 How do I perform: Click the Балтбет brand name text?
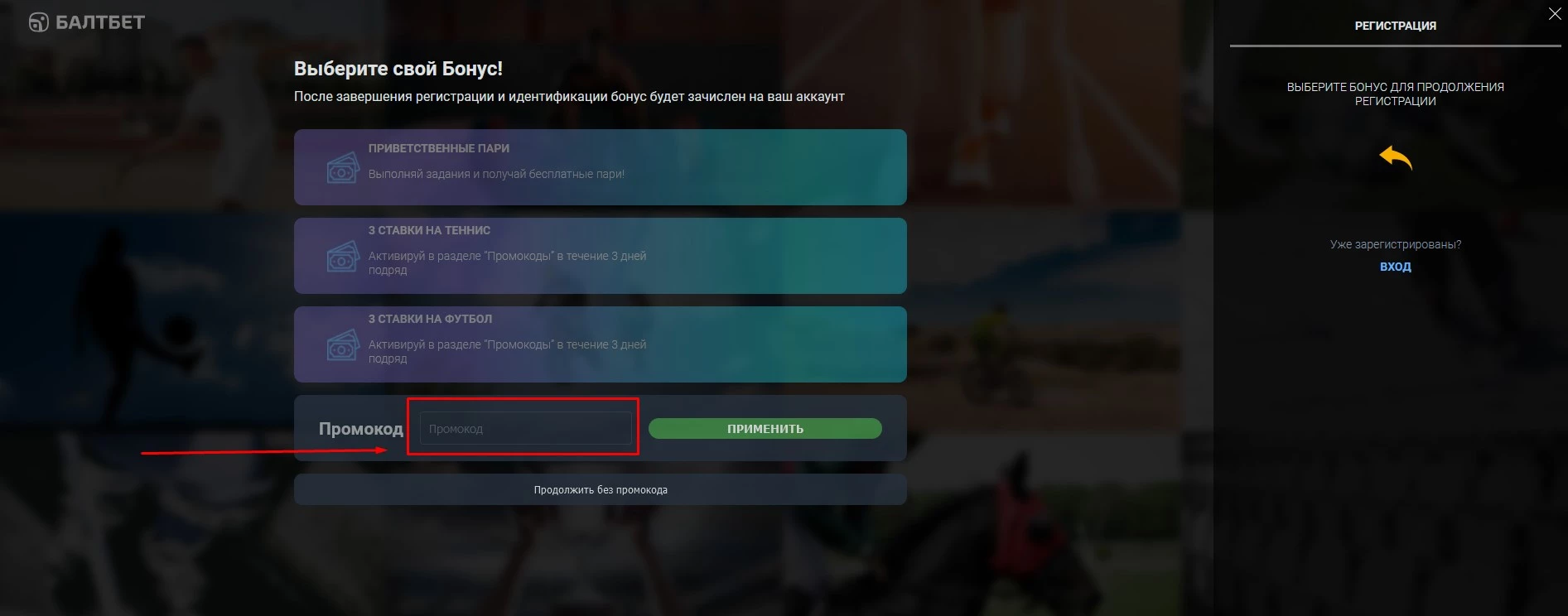[x=100, y=22]
